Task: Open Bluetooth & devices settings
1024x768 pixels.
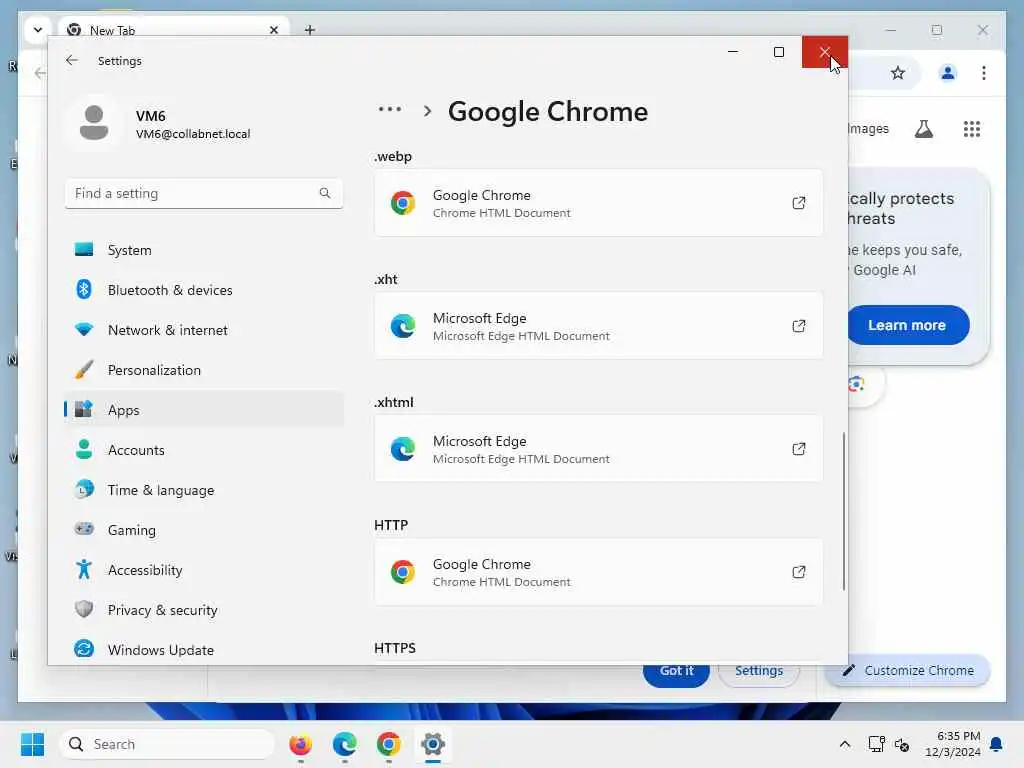Action: pos(204,290)
